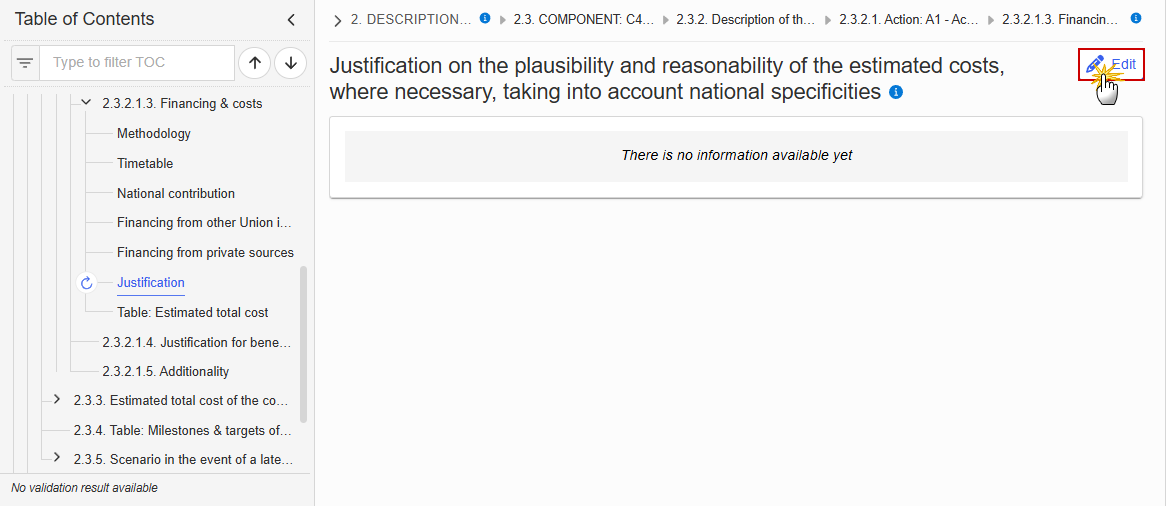1166x506 pixels.
Task: Select Table: Estimated total cost
Action: pos(193,313)
